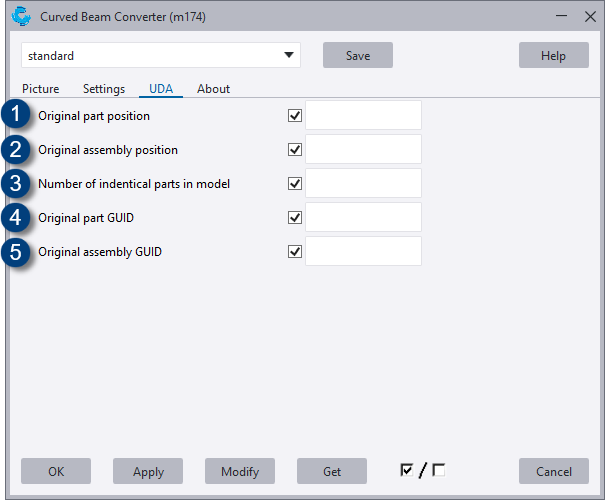Click the Original part position input field
This screenshot has width=605, height=500.
(363, 116)
